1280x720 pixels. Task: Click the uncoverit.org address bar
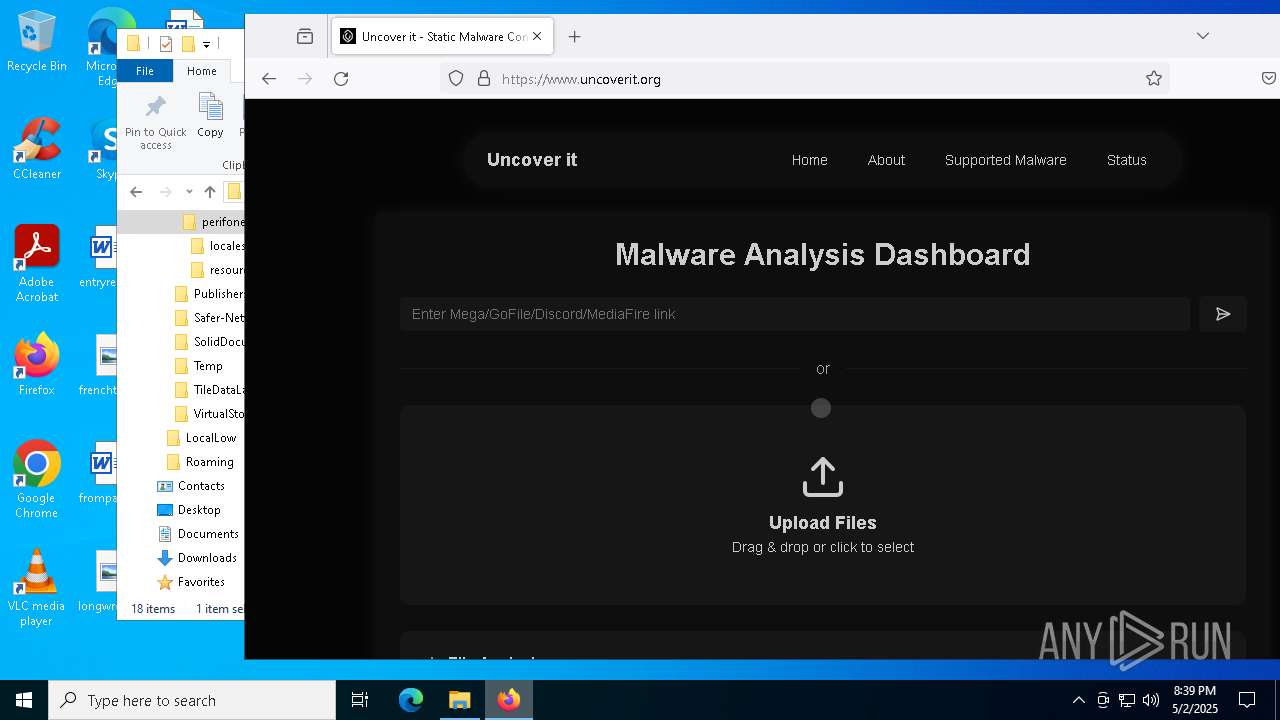[805, 79]
